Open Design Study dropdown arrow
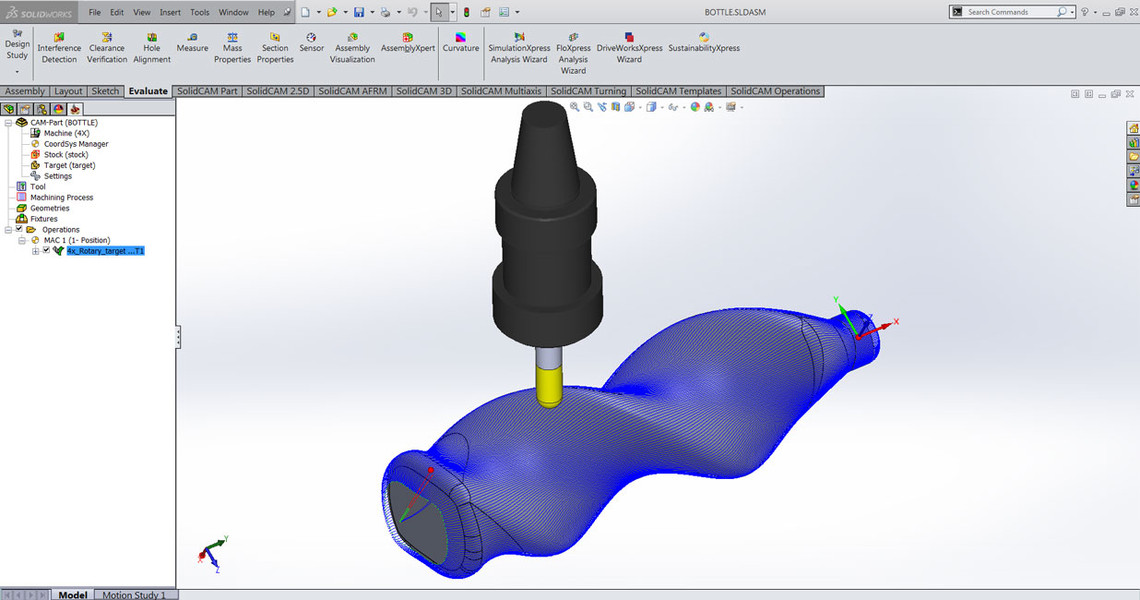Screen dimensions: 1140x600 [17, 72]
